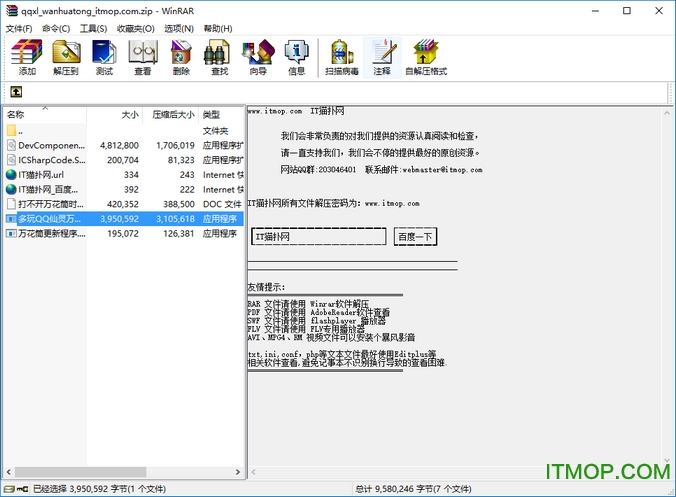Click the IT猫扑网_百度 shortcut globe icon

click(x=12, y=189)
